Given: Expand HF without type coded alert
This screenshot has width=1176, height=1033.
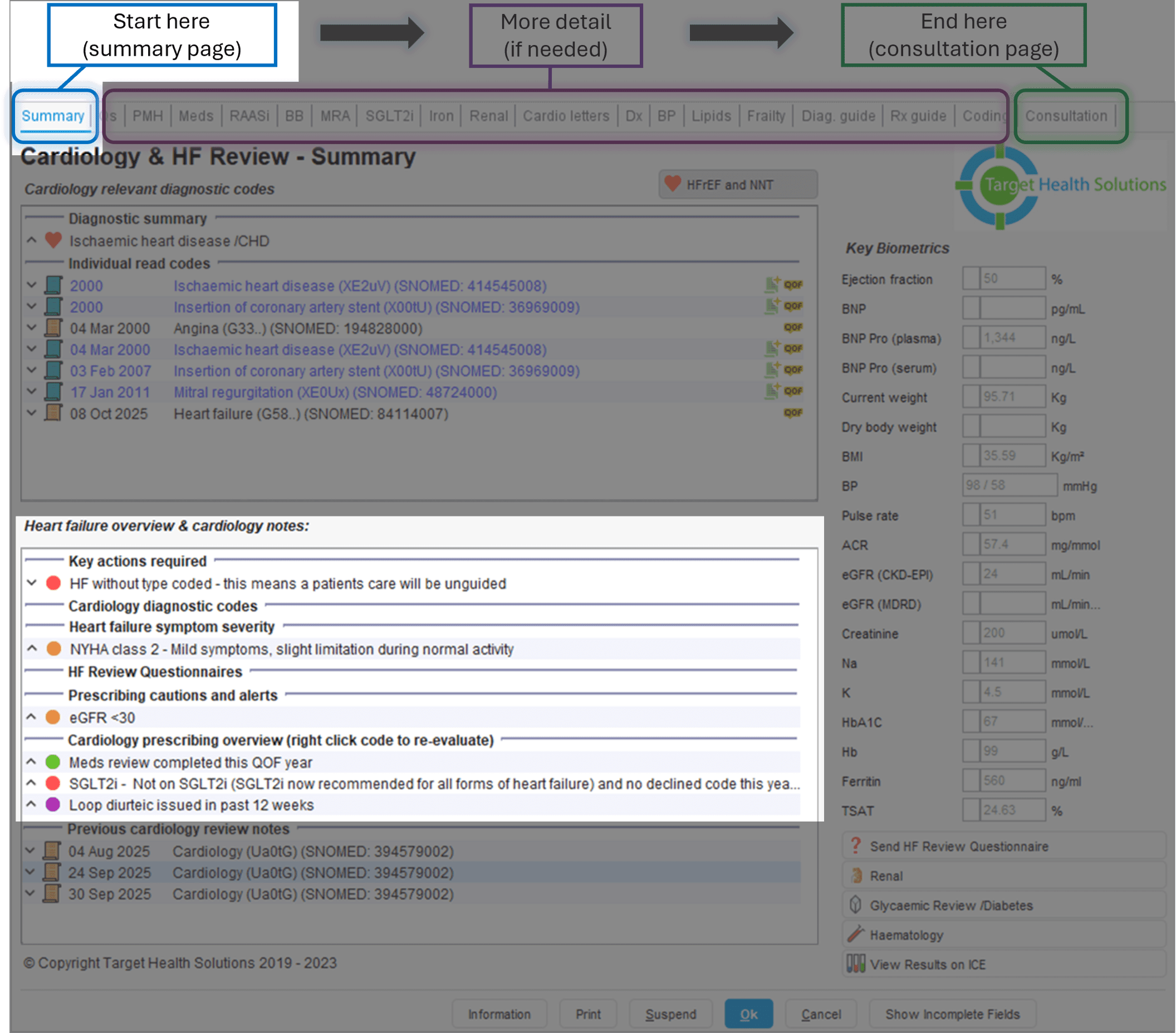Looking at the screenshot, I should pos(32,583).
